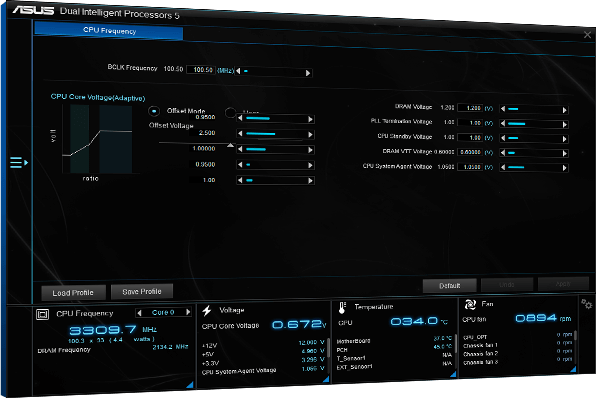Screen dimensions: 596x398
Task: Select the radio button beside Offset Mode
Action: 230,113
